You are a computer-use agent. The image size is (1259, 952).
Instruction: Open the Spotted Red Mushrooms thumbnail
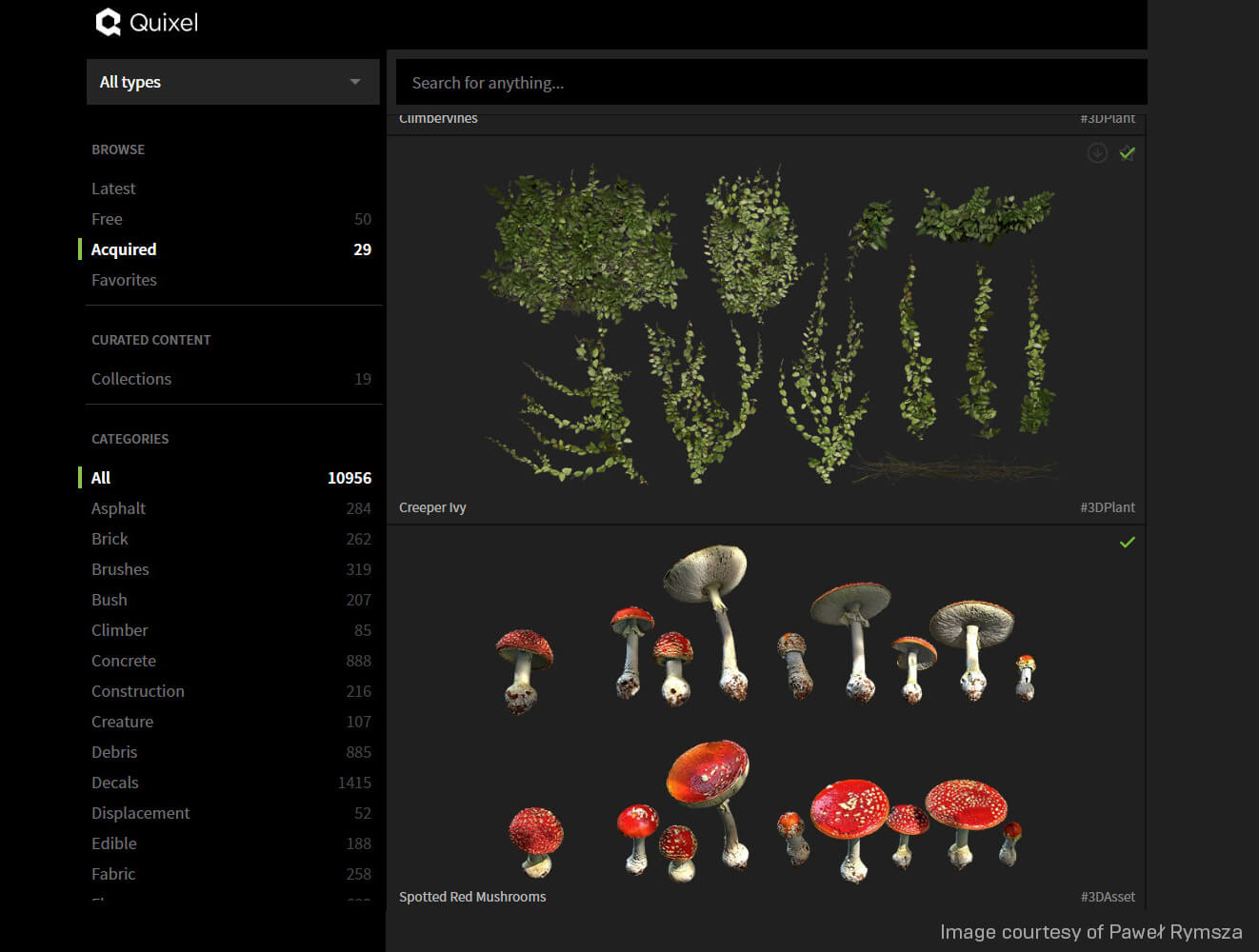(766, 714)
